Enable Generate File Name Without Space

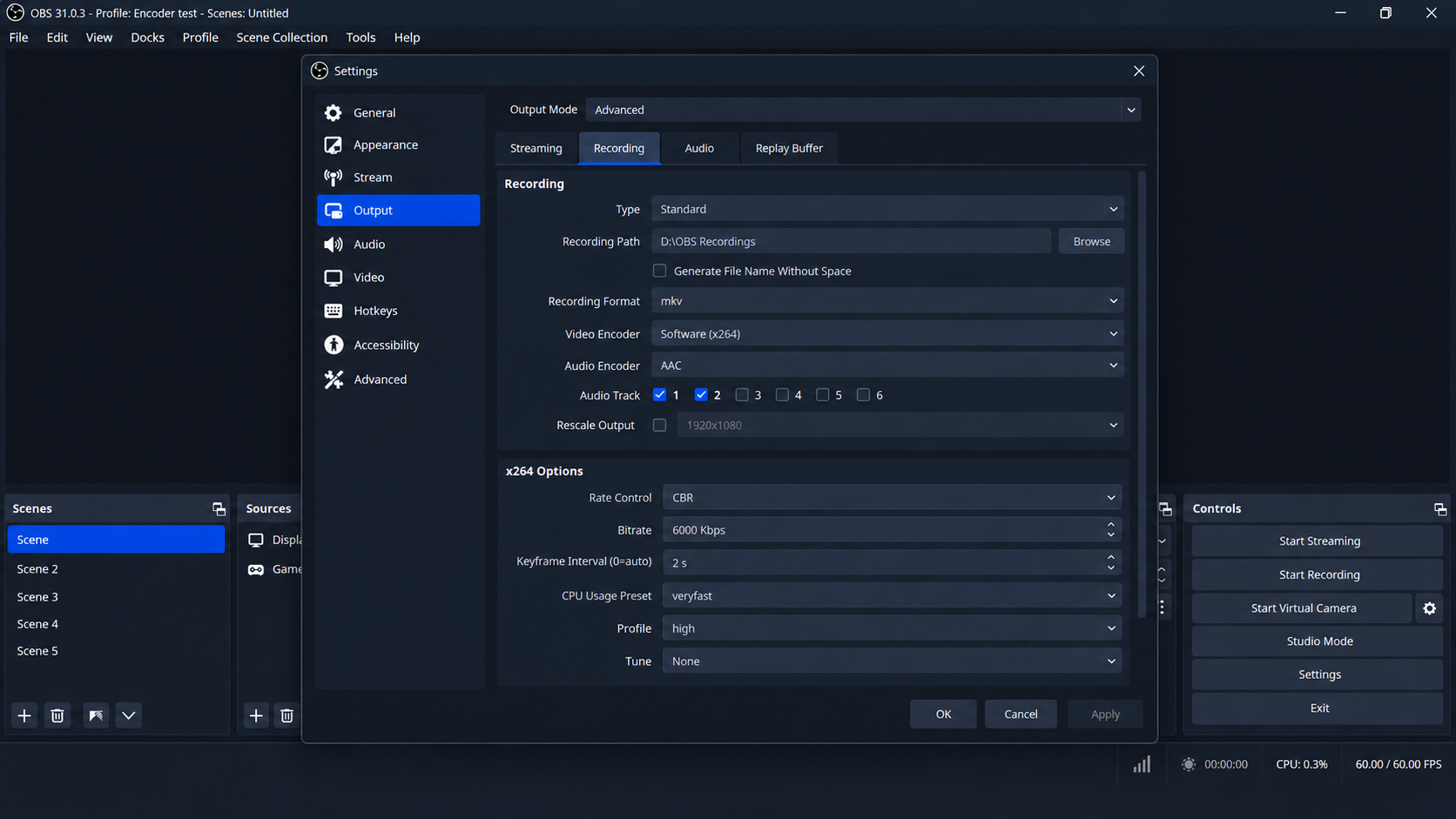[659, 271]
